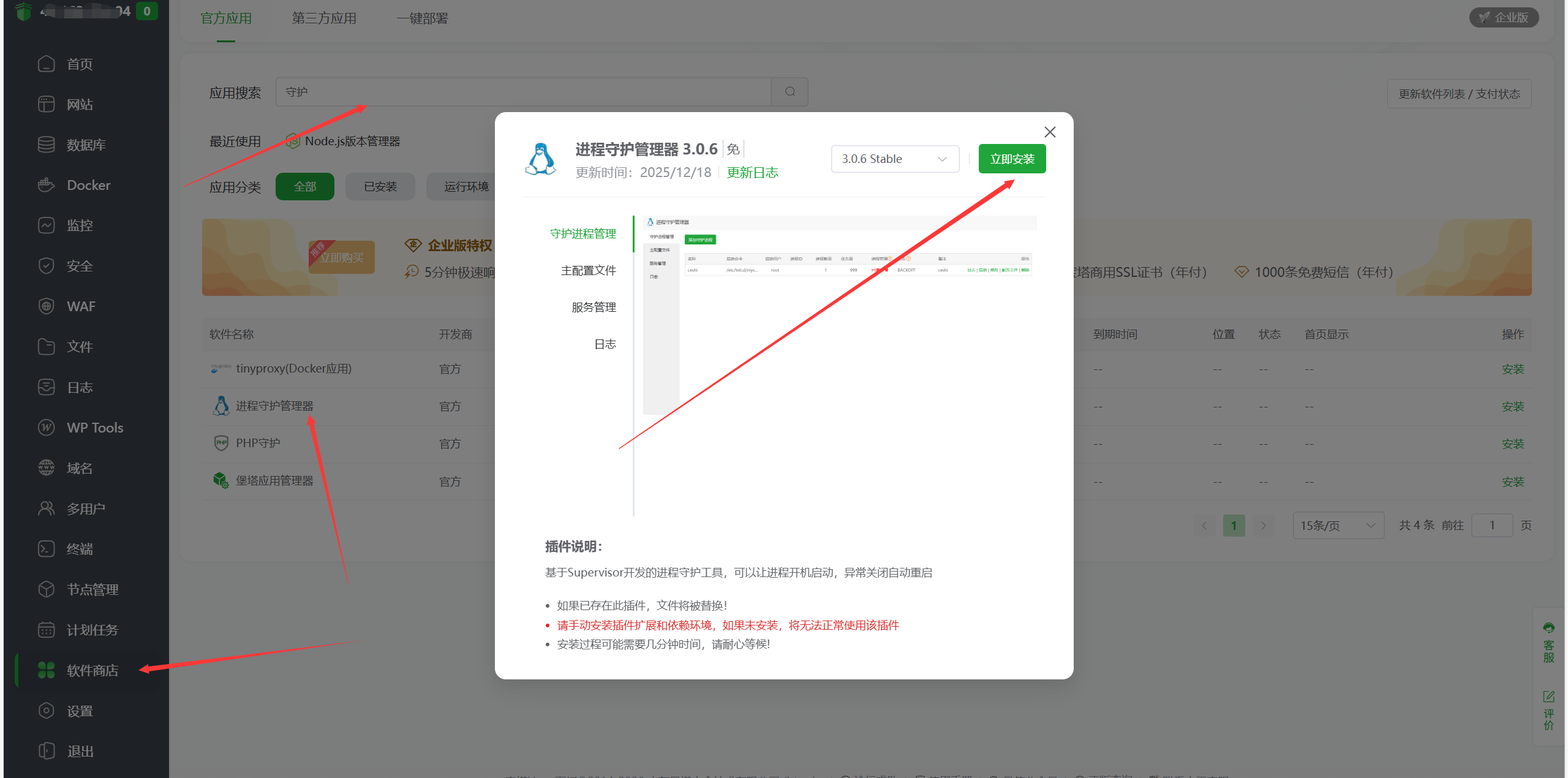Open the 文件 file manager
The height and width of the screenshot is (778, 1568).
pyautogui.click(x=79, y=346)
